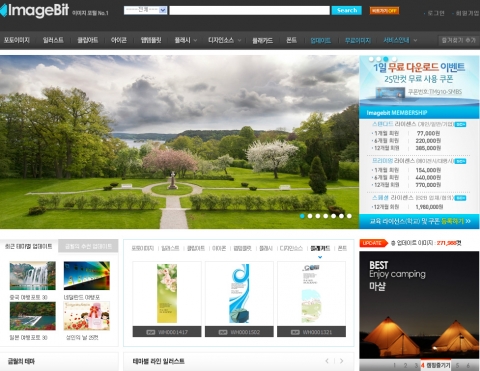Open the gift box cartoon thumbnail

87,316
